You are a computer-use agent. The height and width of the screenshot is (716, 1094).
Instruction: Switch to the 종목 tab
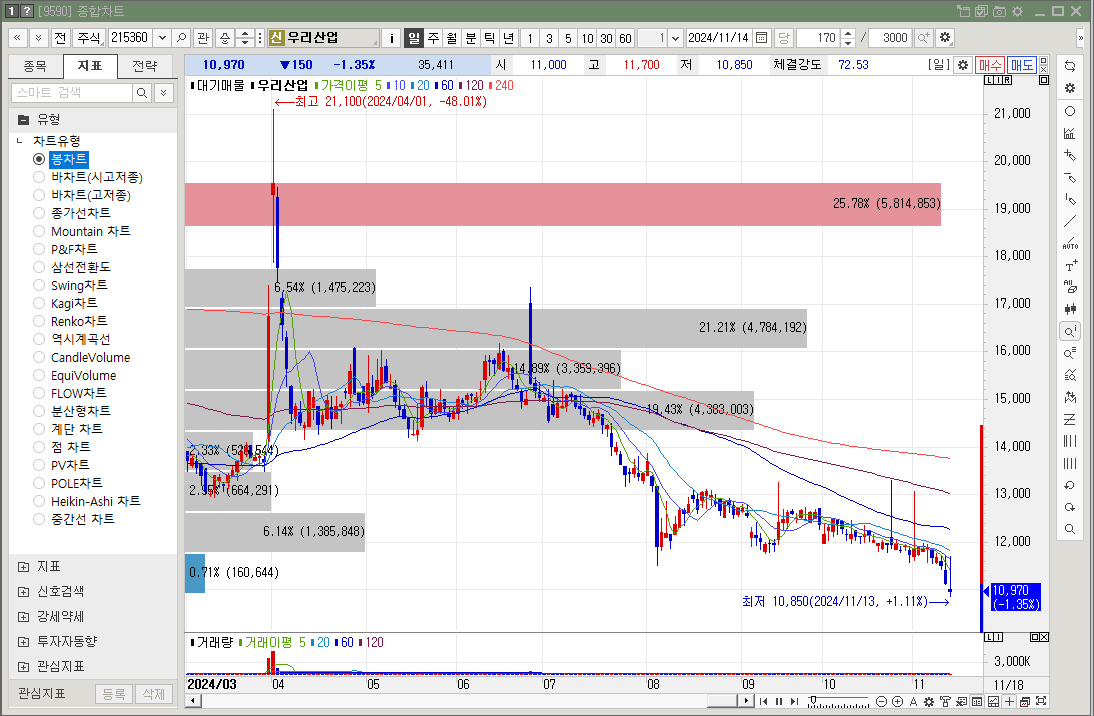(35, 66)
